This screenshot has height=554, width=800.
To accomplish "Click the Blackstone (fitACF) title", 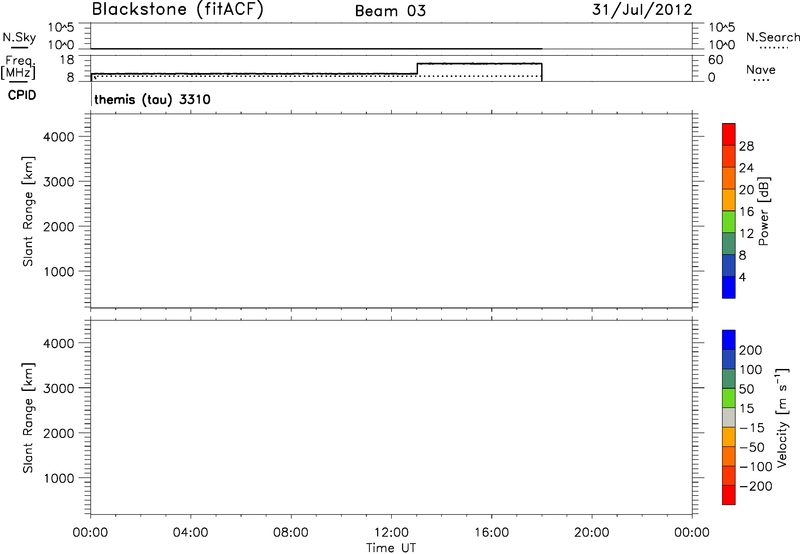I will [177, 10].
